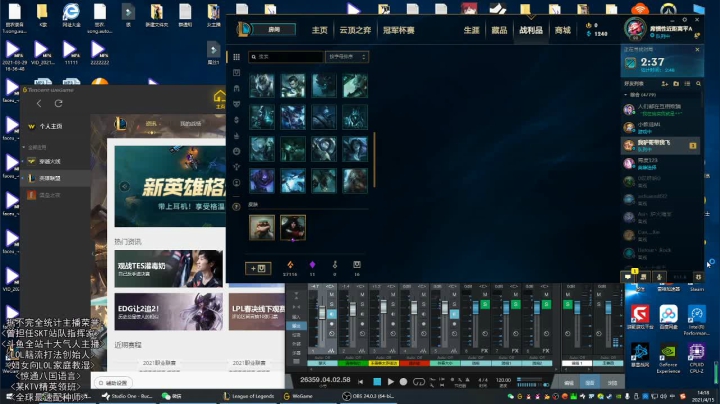Click the forge plus button in loot page
Image resolution: width=720 pixels, height=404 pixels.
point(258,269)
